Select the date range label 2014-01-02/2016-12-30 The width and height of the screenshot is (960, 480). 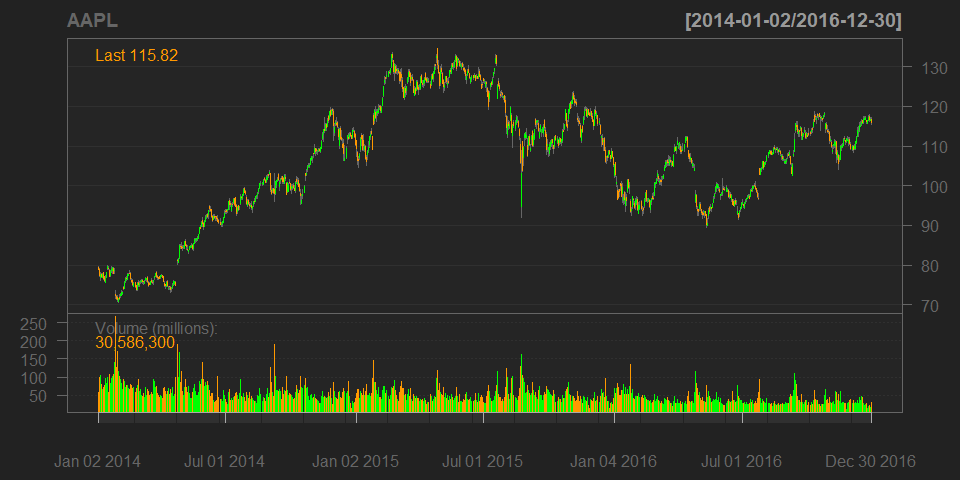point(794,21)
